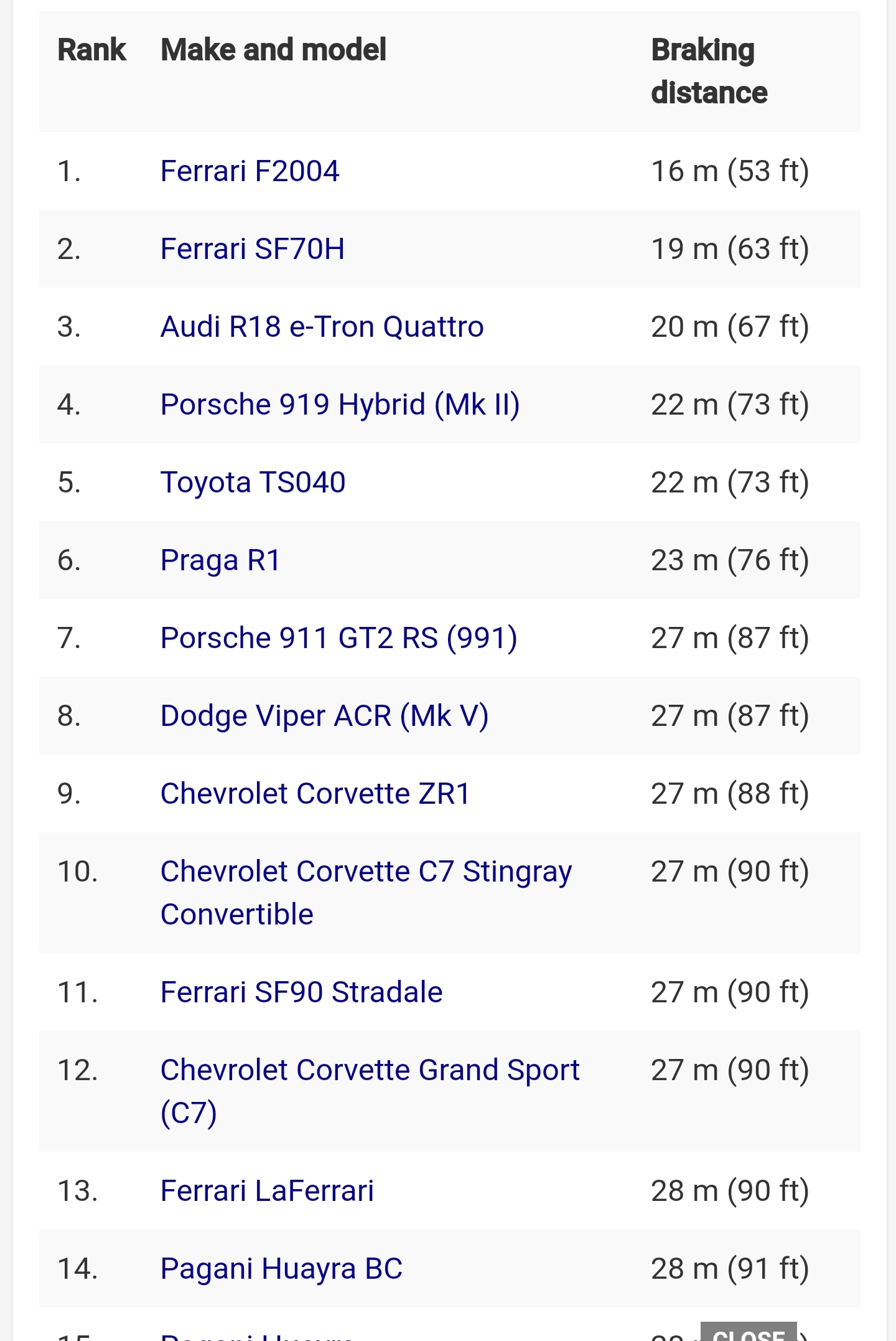Go to the Ferrari LaFerrari link

267,1191
